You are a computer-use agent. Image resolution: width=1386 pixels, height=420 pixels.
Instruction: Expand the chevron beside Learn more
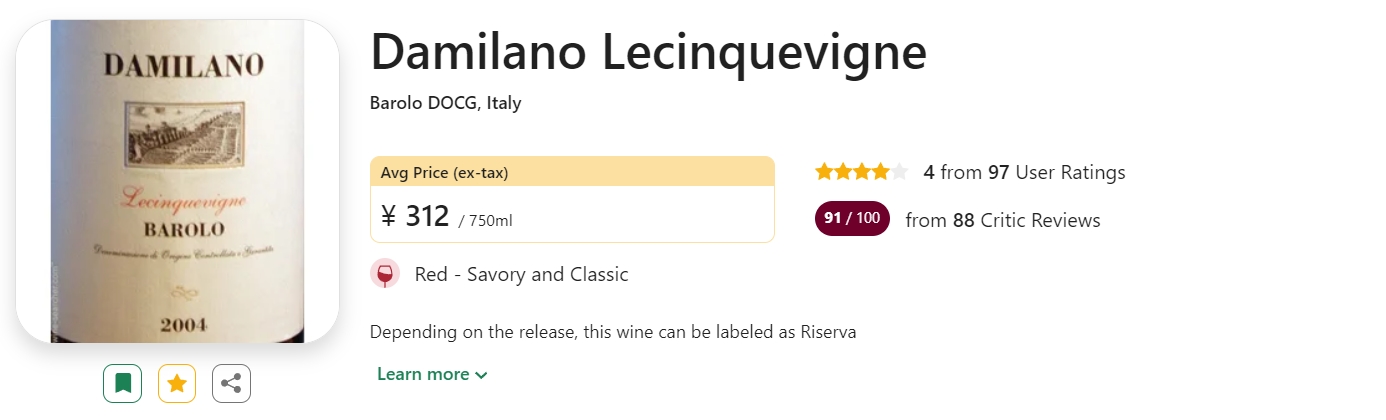tap(482, 375)
